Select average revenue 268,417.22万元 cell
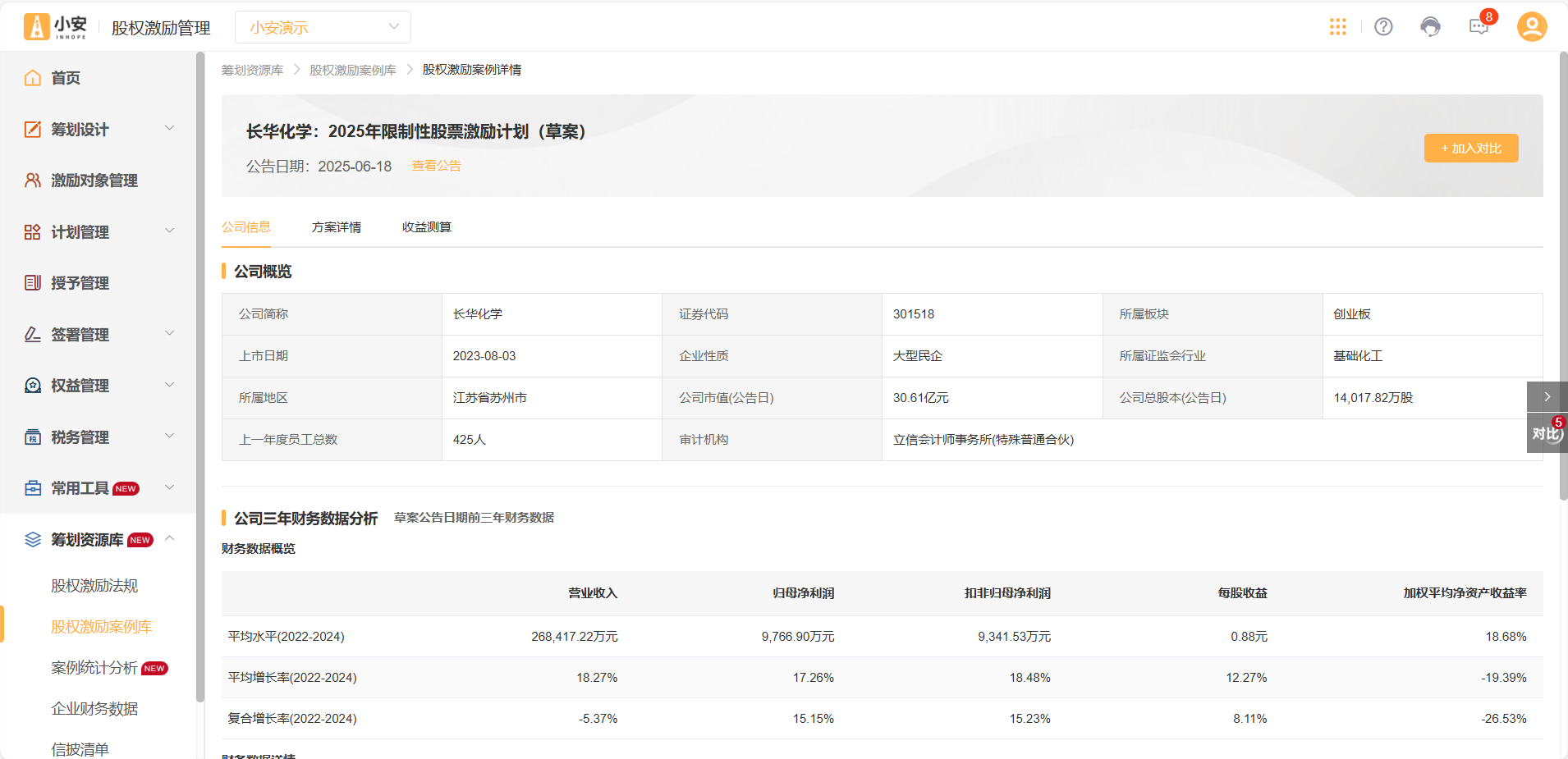 click(x=575, y=637)
